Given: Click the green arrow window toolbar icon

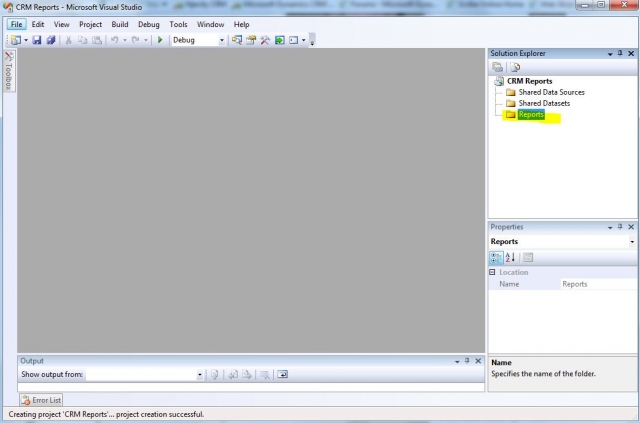Looking at the screenshot, I should tap(280, 40).
